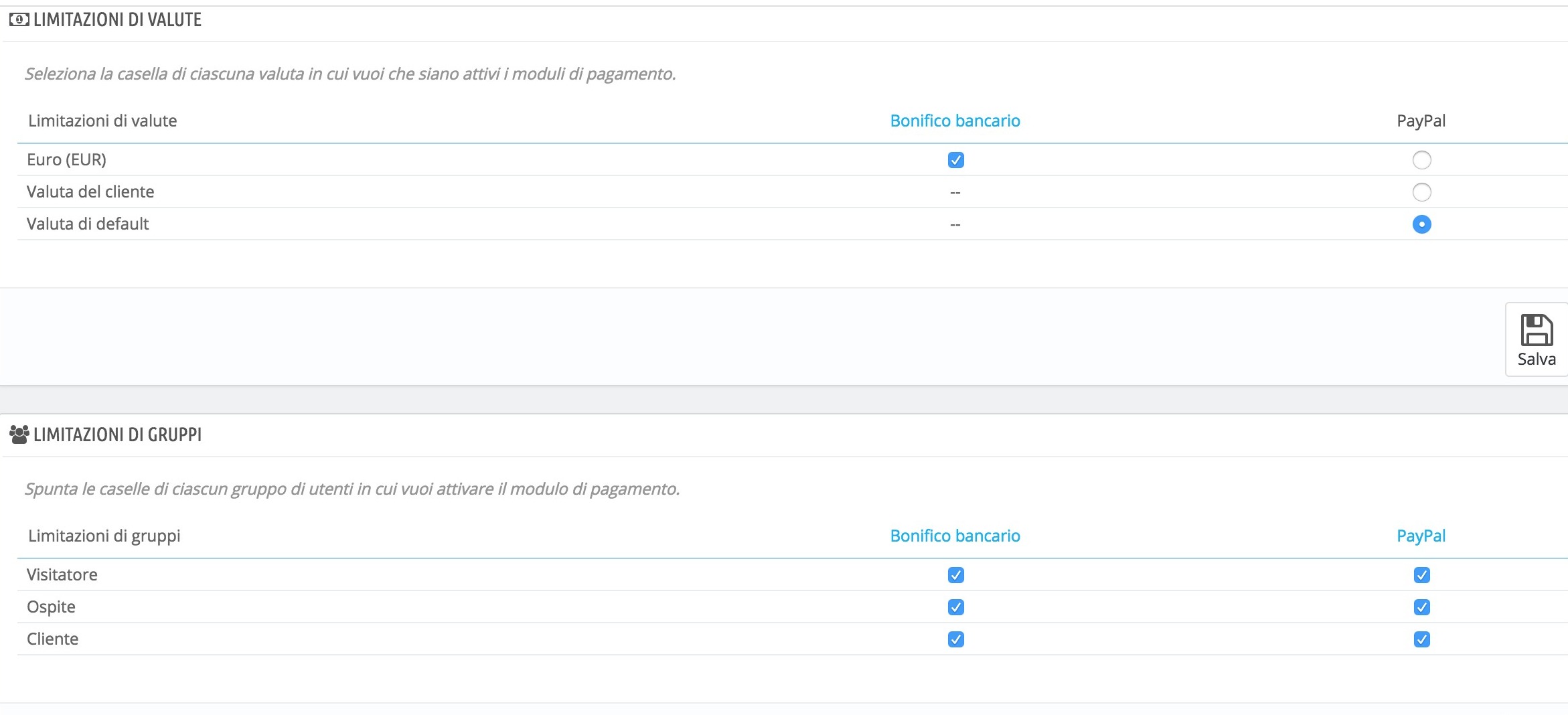Open Bonifico bancario link in currency table
The width and height of the screenshot is (1568, 715).
point(955,121)
